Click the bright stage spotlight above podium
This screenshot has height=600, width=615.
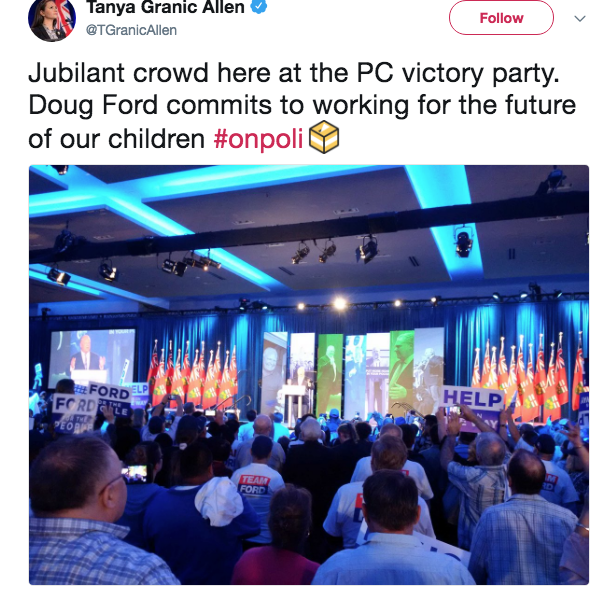(340, 303)
